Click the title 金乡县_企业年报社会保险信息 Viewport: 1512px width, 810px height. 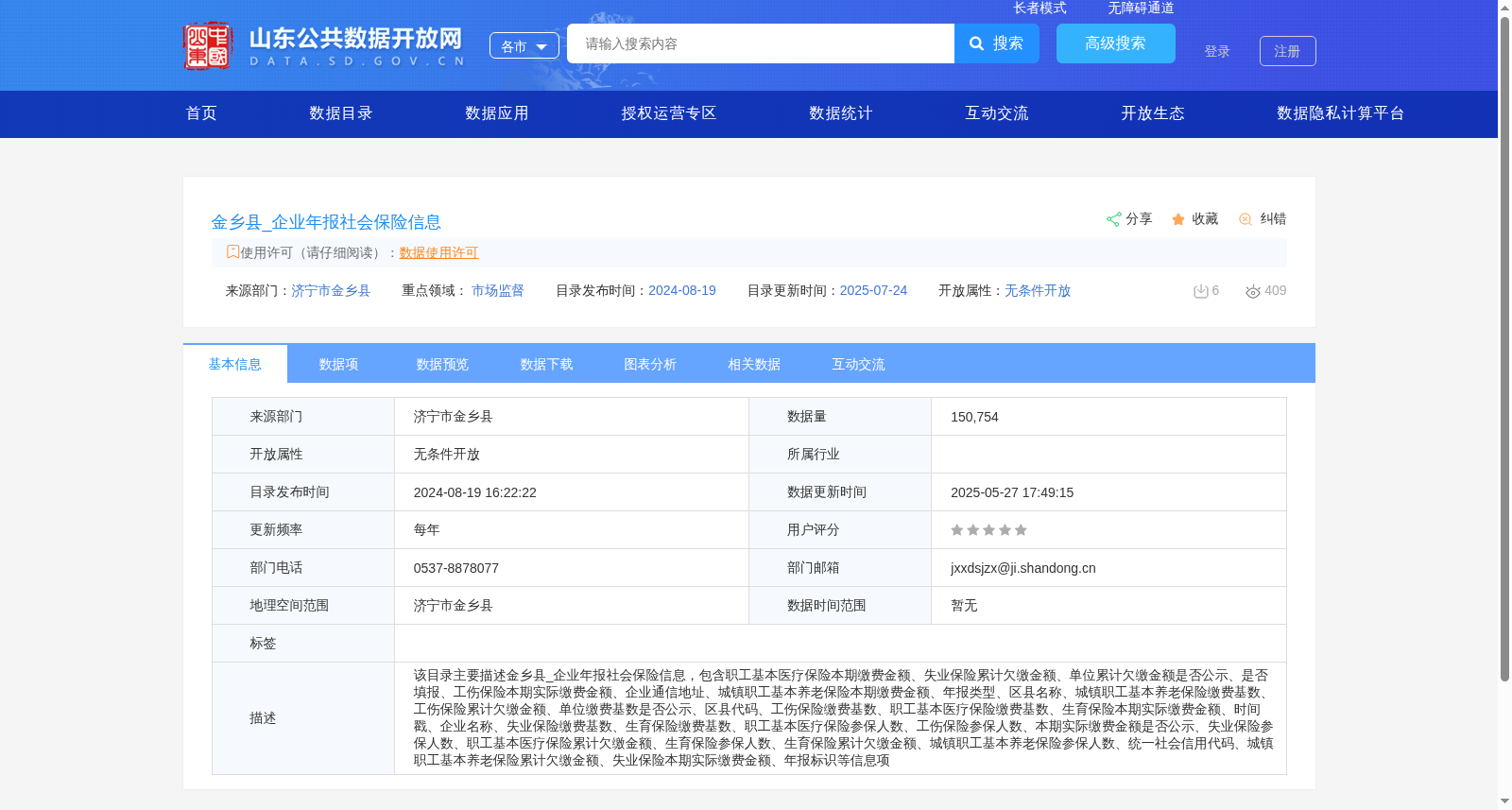coord(326,222)
